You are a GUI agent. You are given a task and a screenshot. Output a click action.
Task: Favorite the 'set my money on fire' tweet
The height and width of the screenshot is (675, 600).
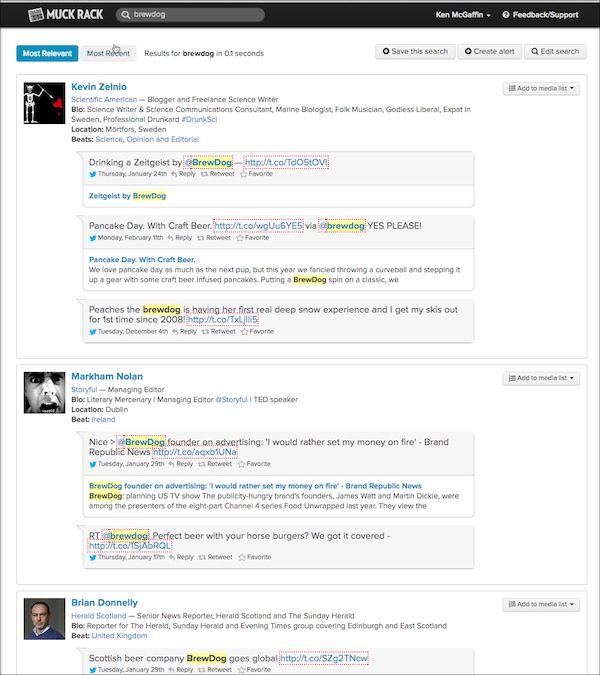[254, 464]
